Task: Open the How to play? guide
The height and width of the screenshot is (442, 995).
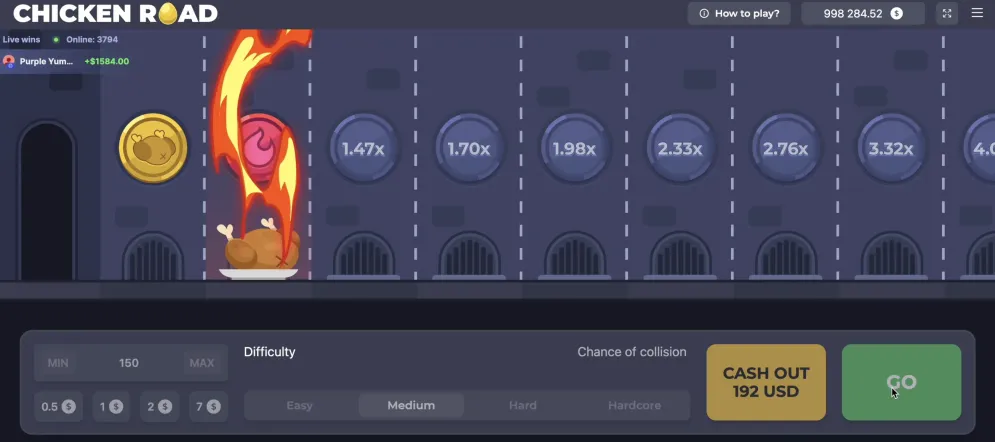Action: click(x=739, y=13)
